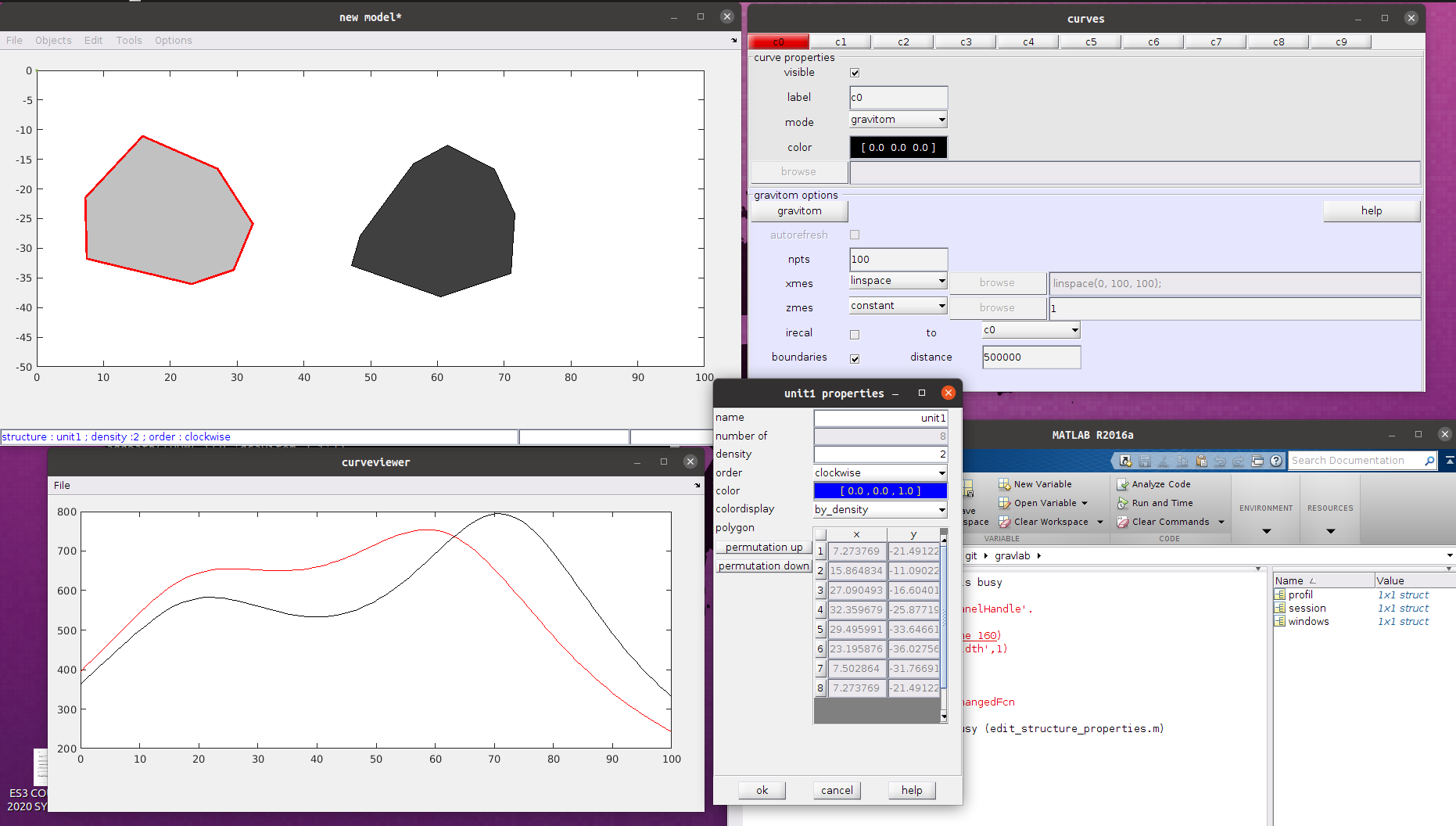Click the Open Variable icon
1456x826 pixels.
coord(1005,503)
